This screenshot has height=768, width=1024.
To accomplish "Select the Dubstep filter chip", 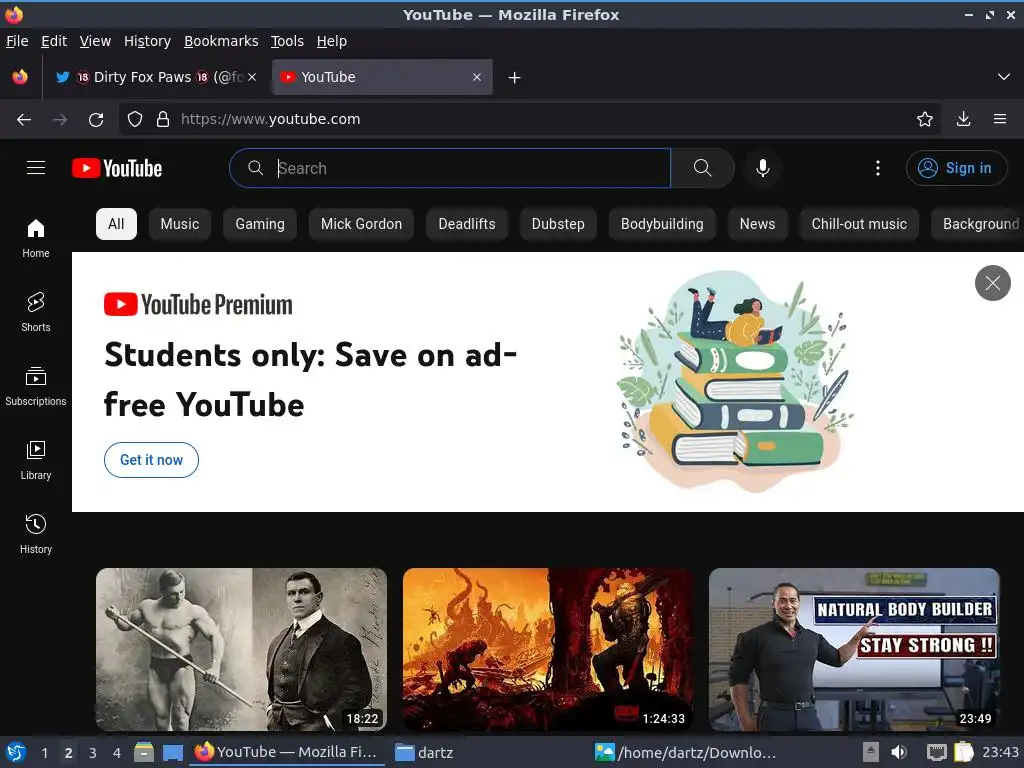I will [x=558, y=224].
